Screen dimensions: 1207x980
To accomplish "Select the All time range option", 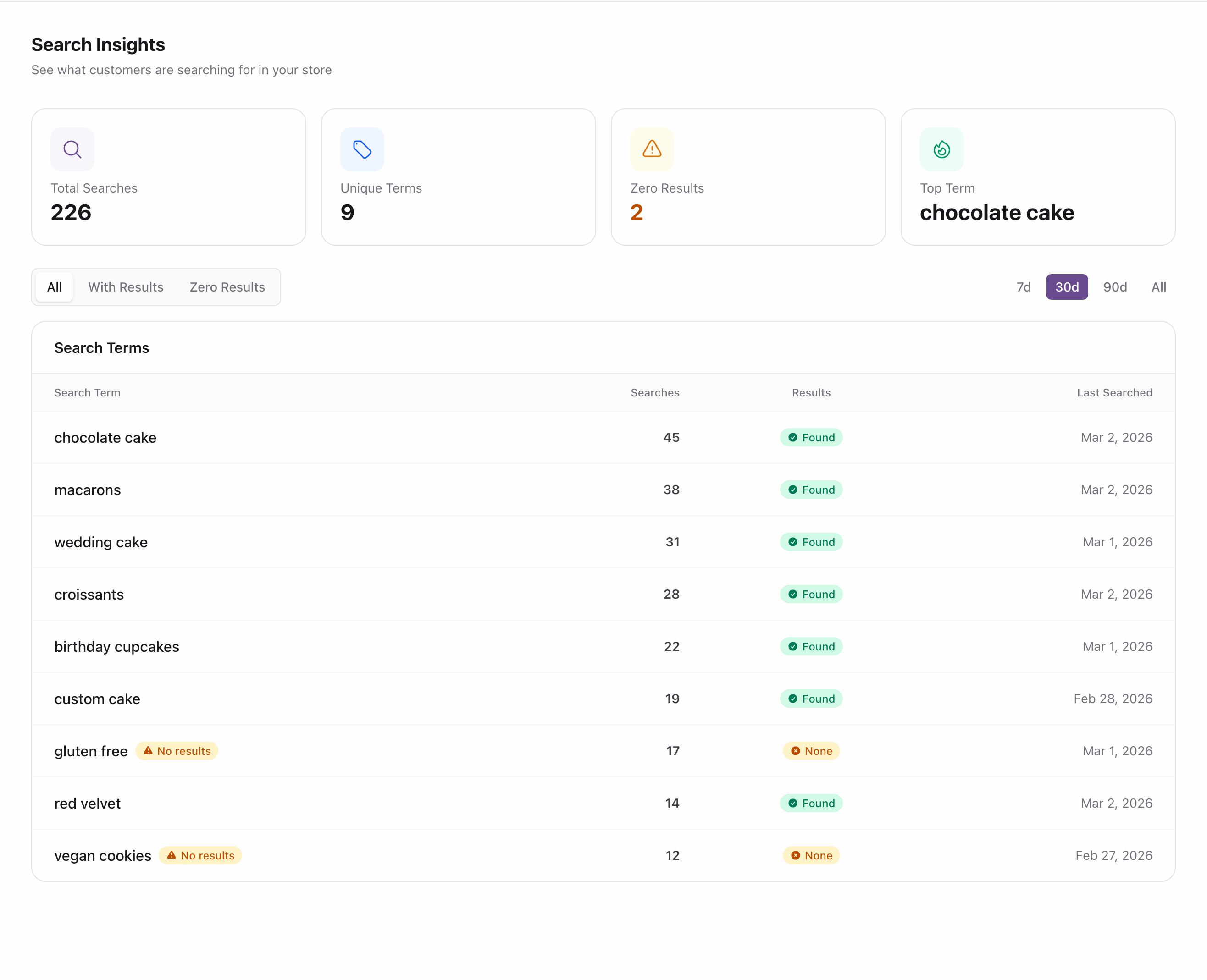I will (1158, 287).
